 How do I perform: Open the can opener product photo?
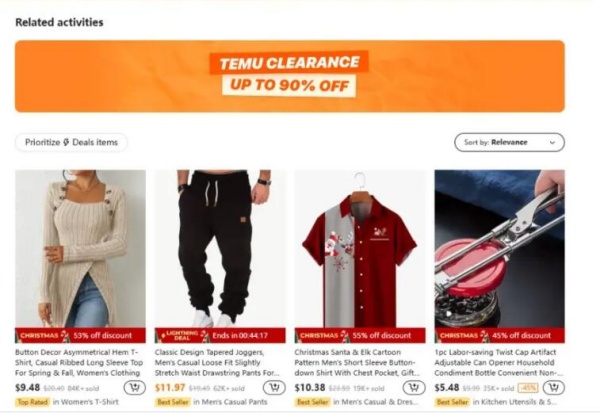pos(500,249)
